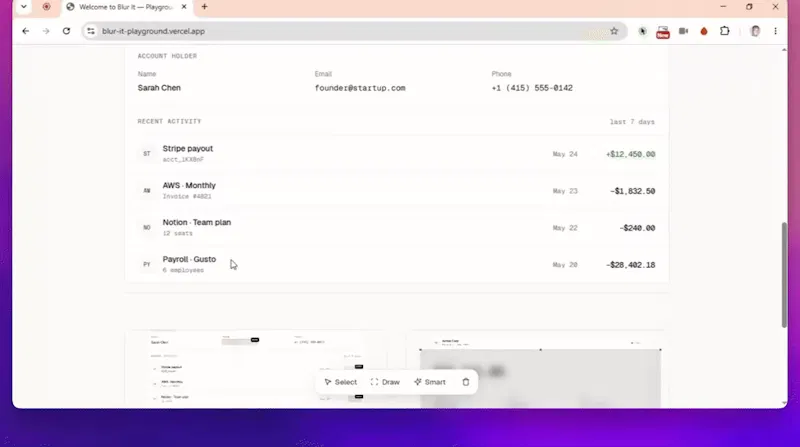Click the orange circle extension icon
This screenshot has width=800, height=447.
click(x=704, y=32)
